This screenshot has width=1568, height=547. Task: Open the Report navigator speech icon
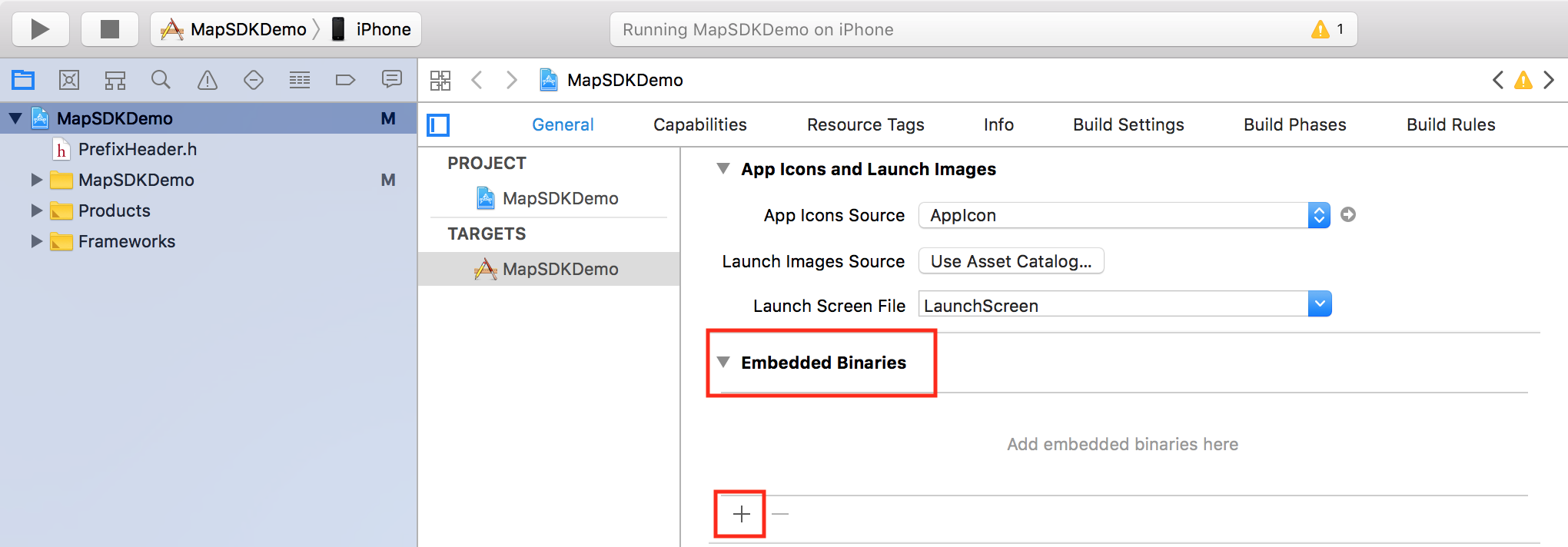click(x=392, y=79)
